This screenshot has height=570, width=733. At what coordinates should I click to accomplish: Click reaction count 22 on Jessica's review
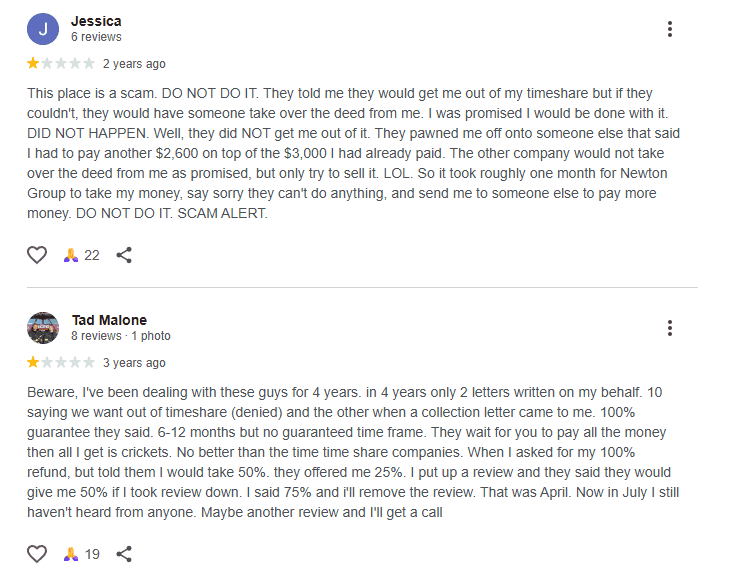[x=92, y=255]
